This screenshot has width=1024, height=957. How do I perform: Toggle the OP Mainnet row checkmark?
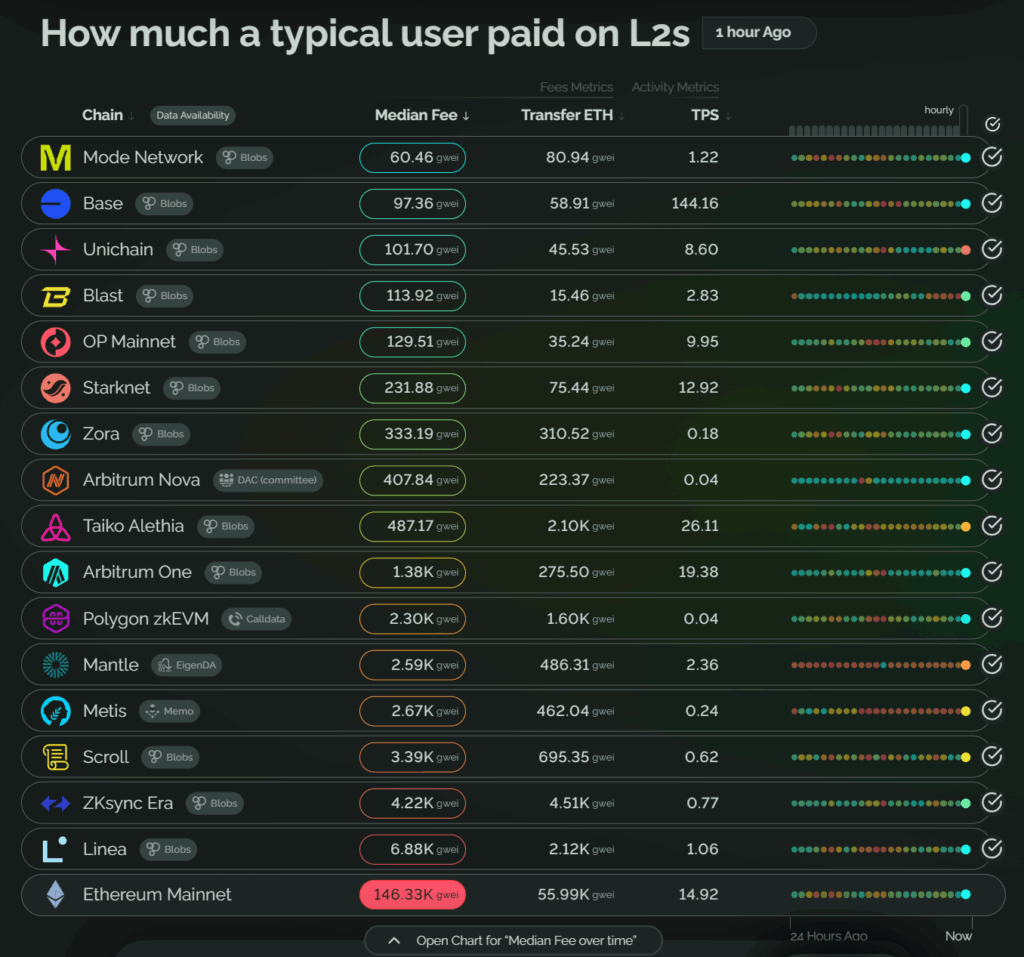[992, 342]
